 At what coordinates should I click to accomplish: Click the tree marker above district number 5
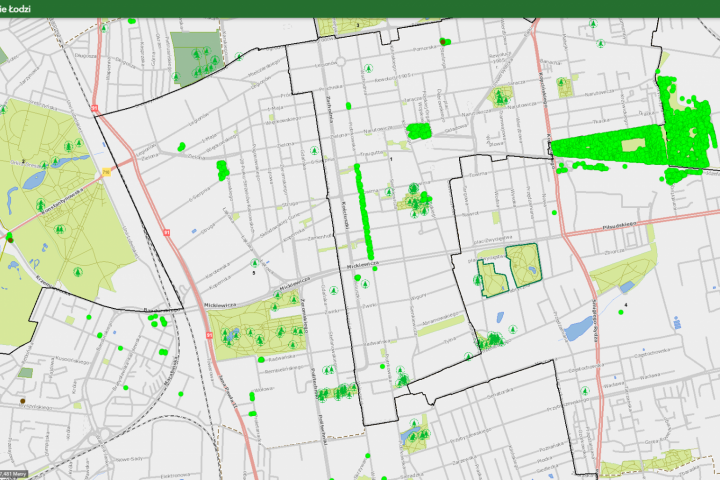pyautogui.click(x=255, y=263)
